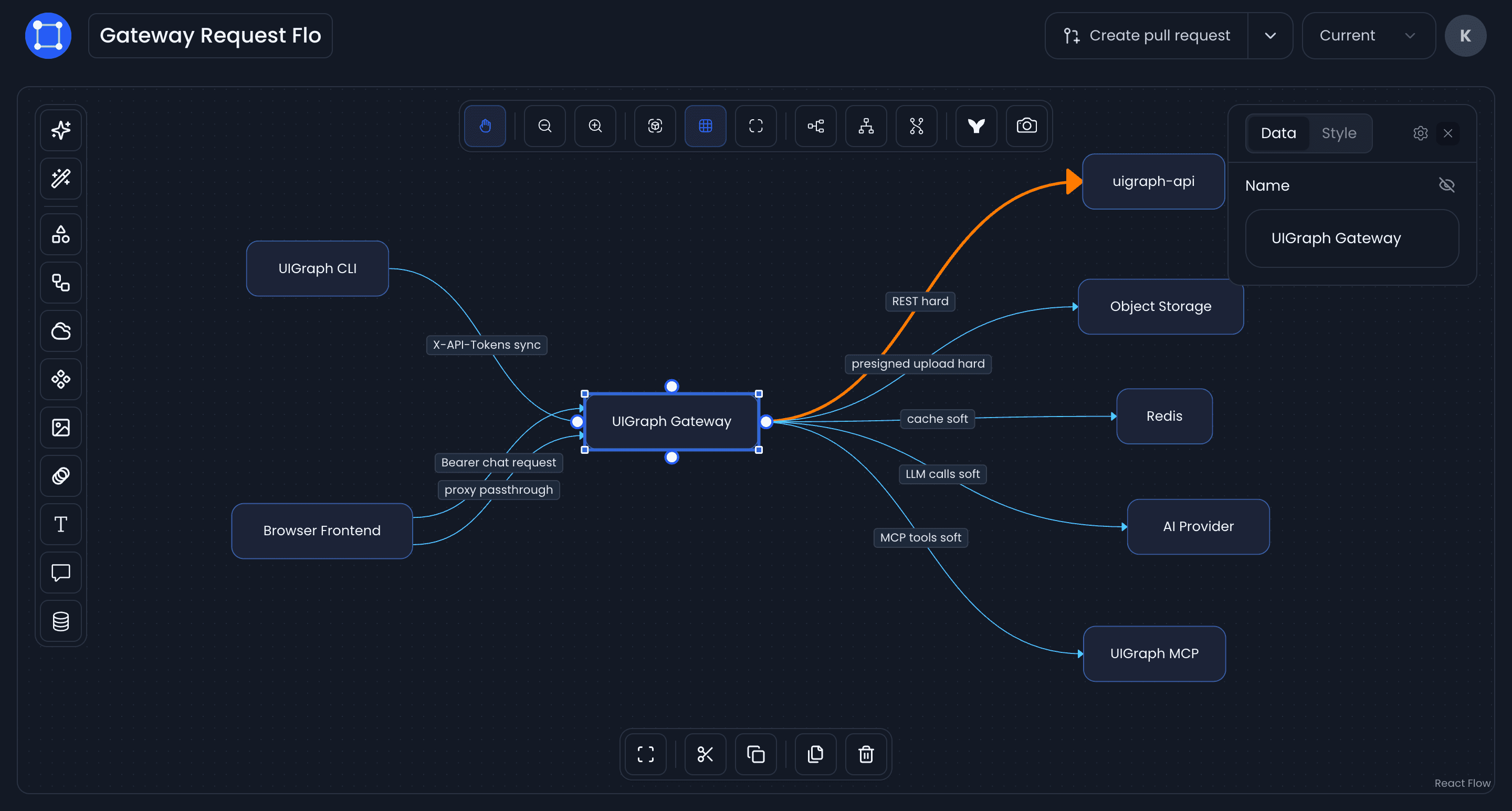Click the duplicate pages icon
Screen dimensions: 1512x811
point(816,754)
